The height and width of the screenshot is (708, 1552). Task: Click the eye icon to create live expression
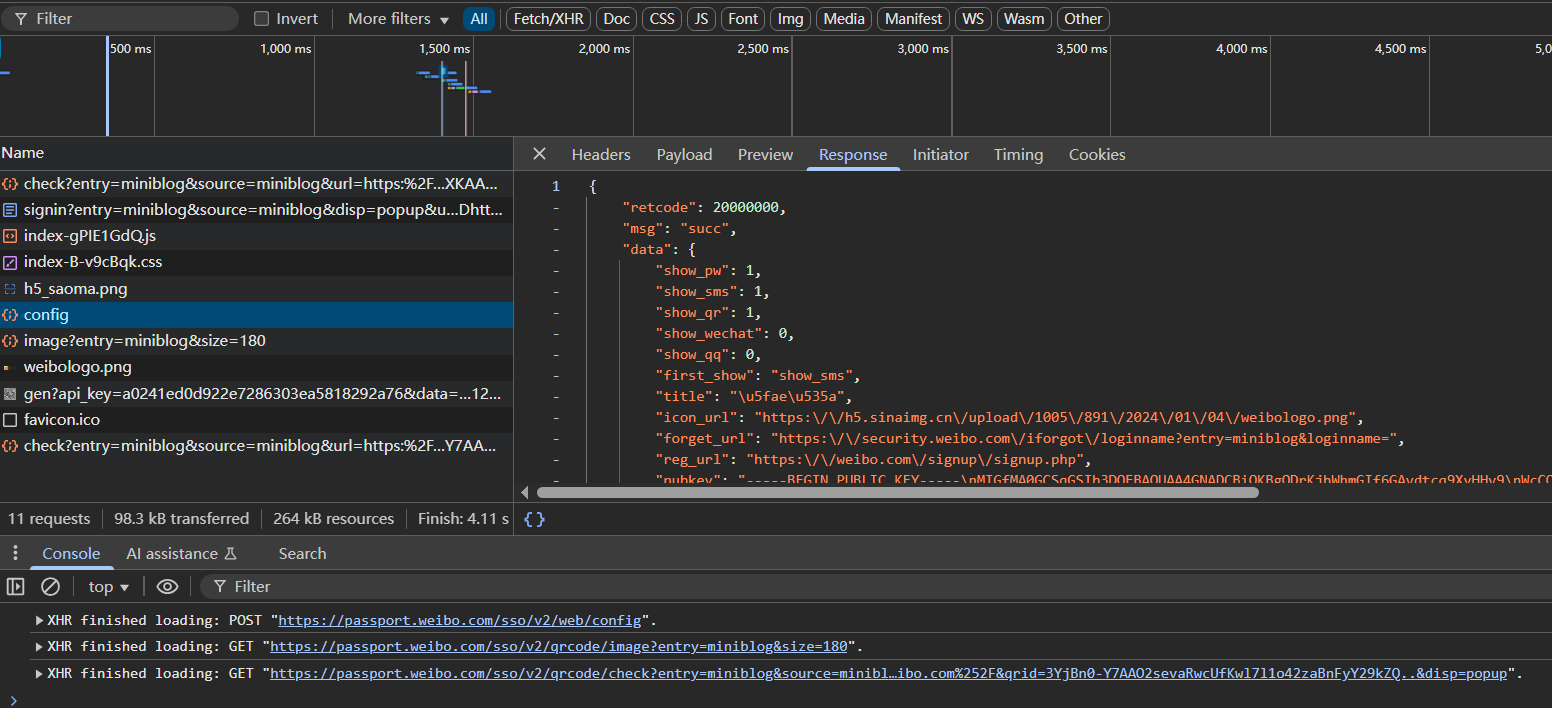(x=167, y=587)
